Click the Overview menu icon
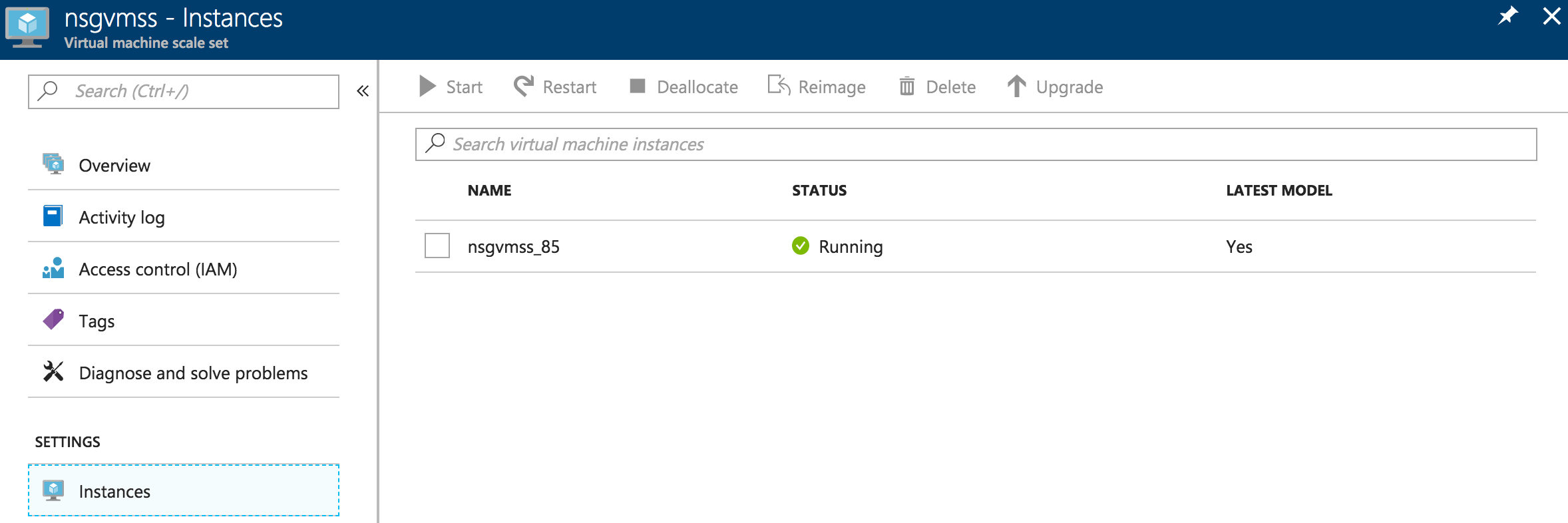The width and height of the screenshot is (1568, 523). coord(53,164)
